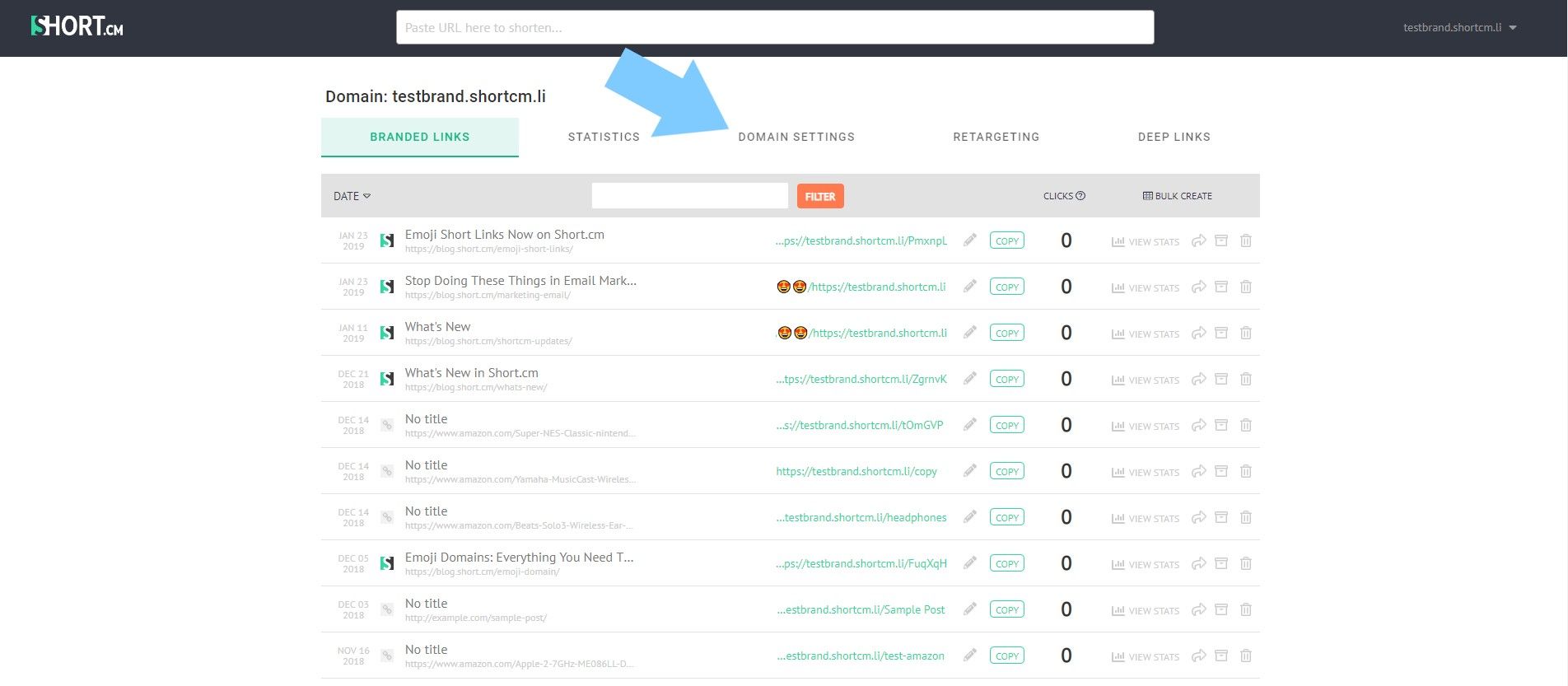The width and height of the screenshot is (1568, 686).
Task: Click the headphones short URL
Action: click(861, 517)
